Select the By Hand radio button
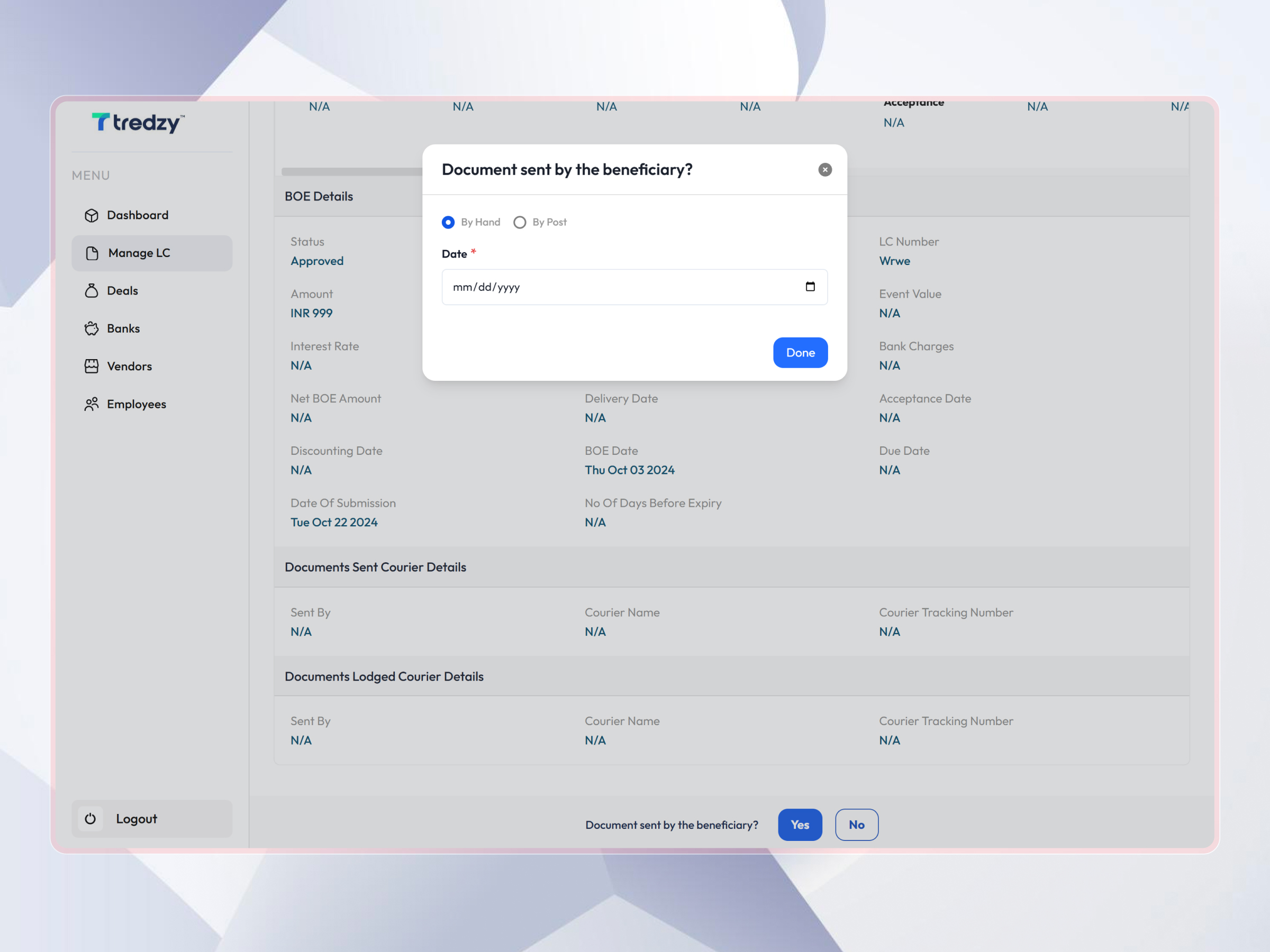 click(x=448, y=222)
